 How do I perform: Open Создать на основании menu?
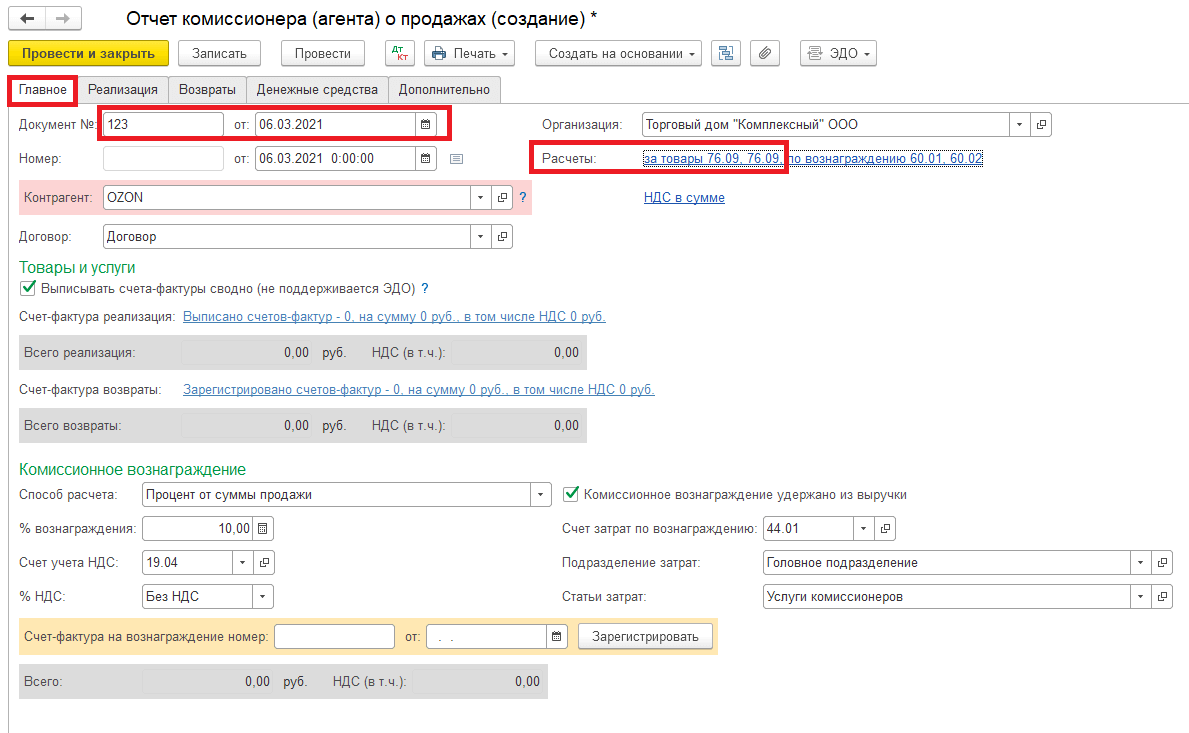[618, 53]
